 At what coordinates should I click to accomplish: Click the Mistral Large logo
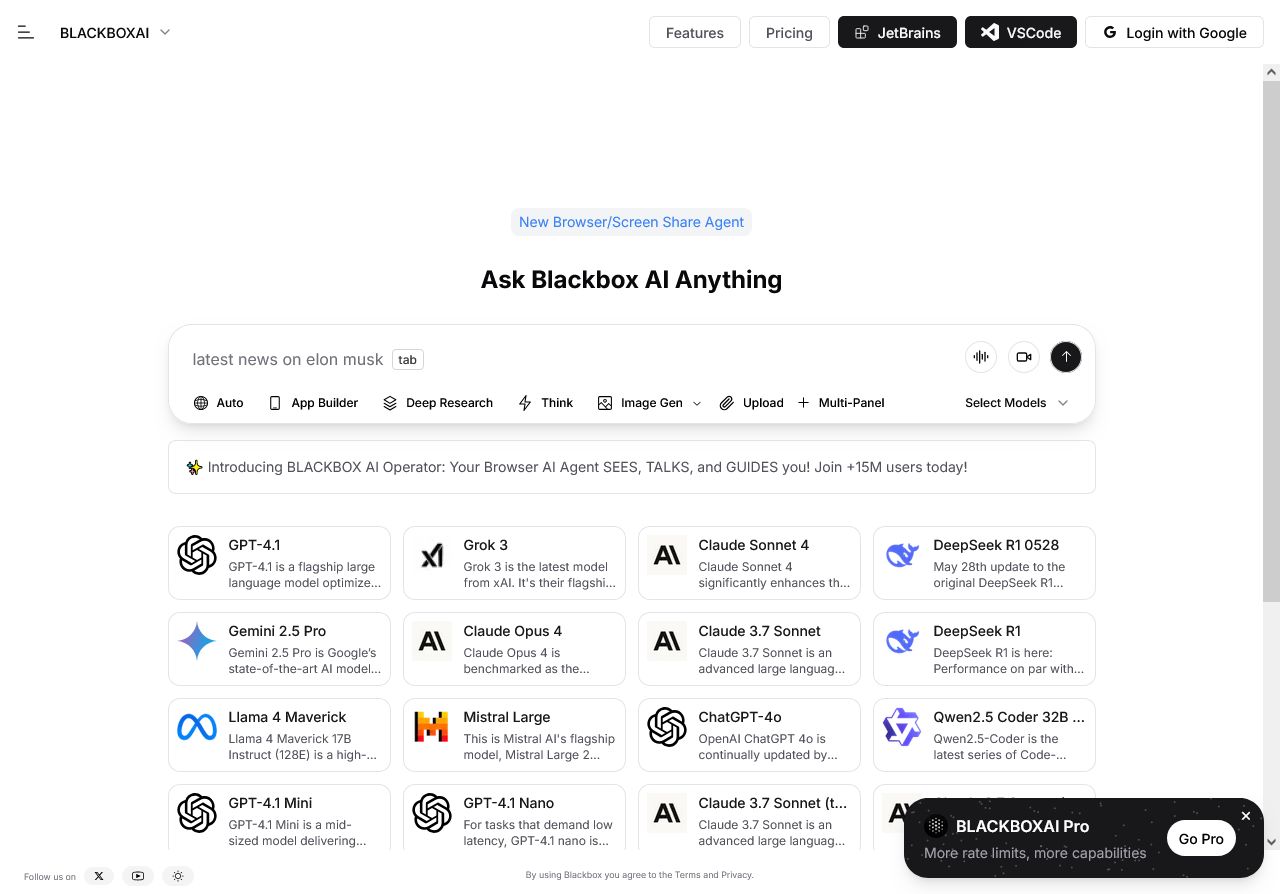point(432,727)
